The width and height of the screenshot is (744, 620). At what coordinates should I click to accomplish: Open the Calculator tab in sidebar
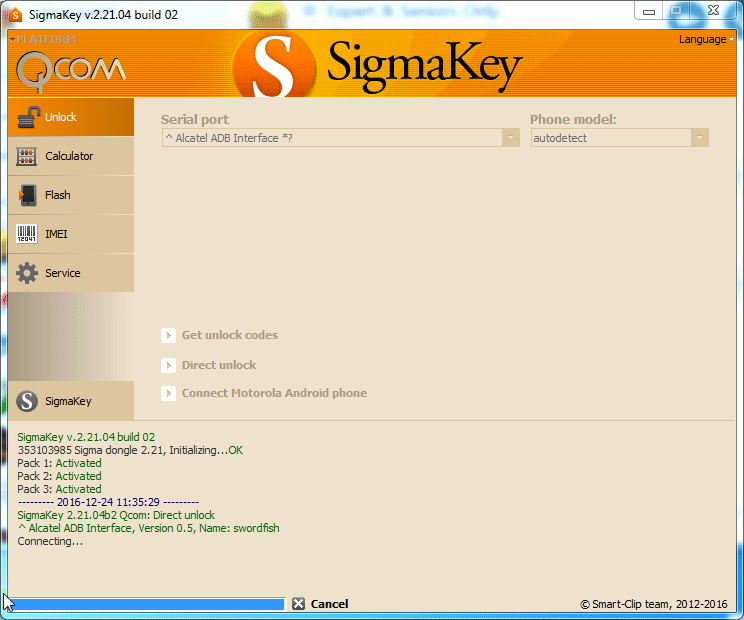(71, 156)
